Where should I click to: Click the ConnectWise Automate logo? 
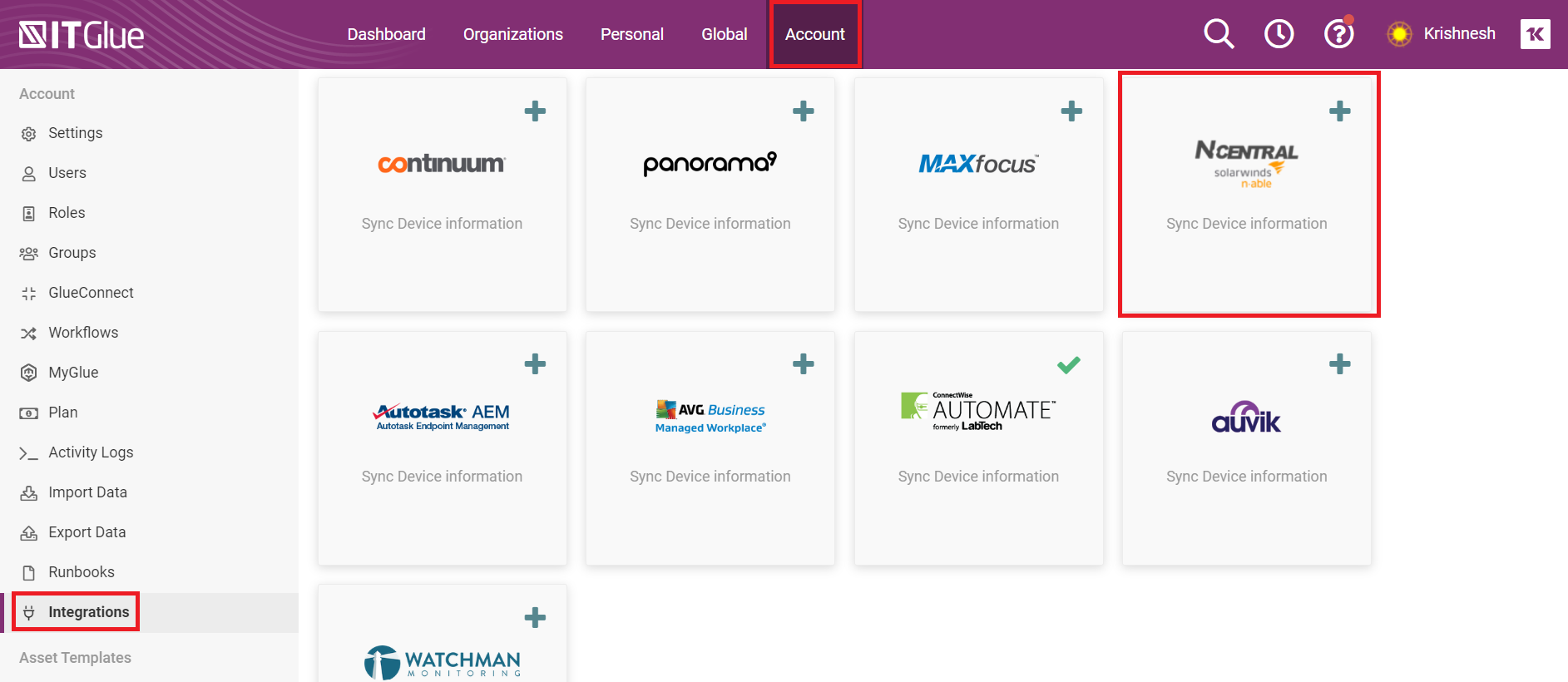point(978,412)
